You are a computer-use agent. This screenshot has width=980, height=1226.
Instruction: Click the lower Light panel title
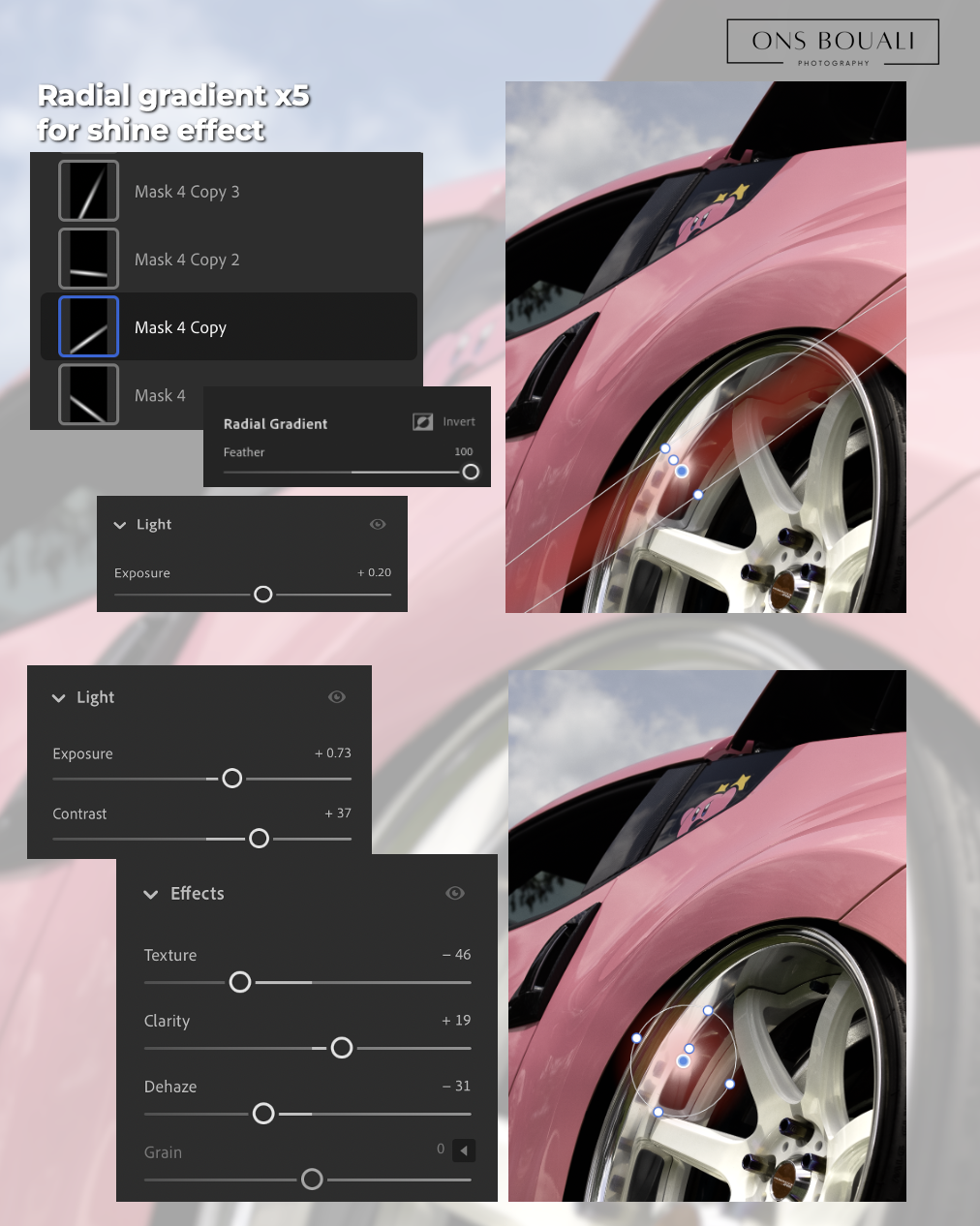click(x=95, y=697)
